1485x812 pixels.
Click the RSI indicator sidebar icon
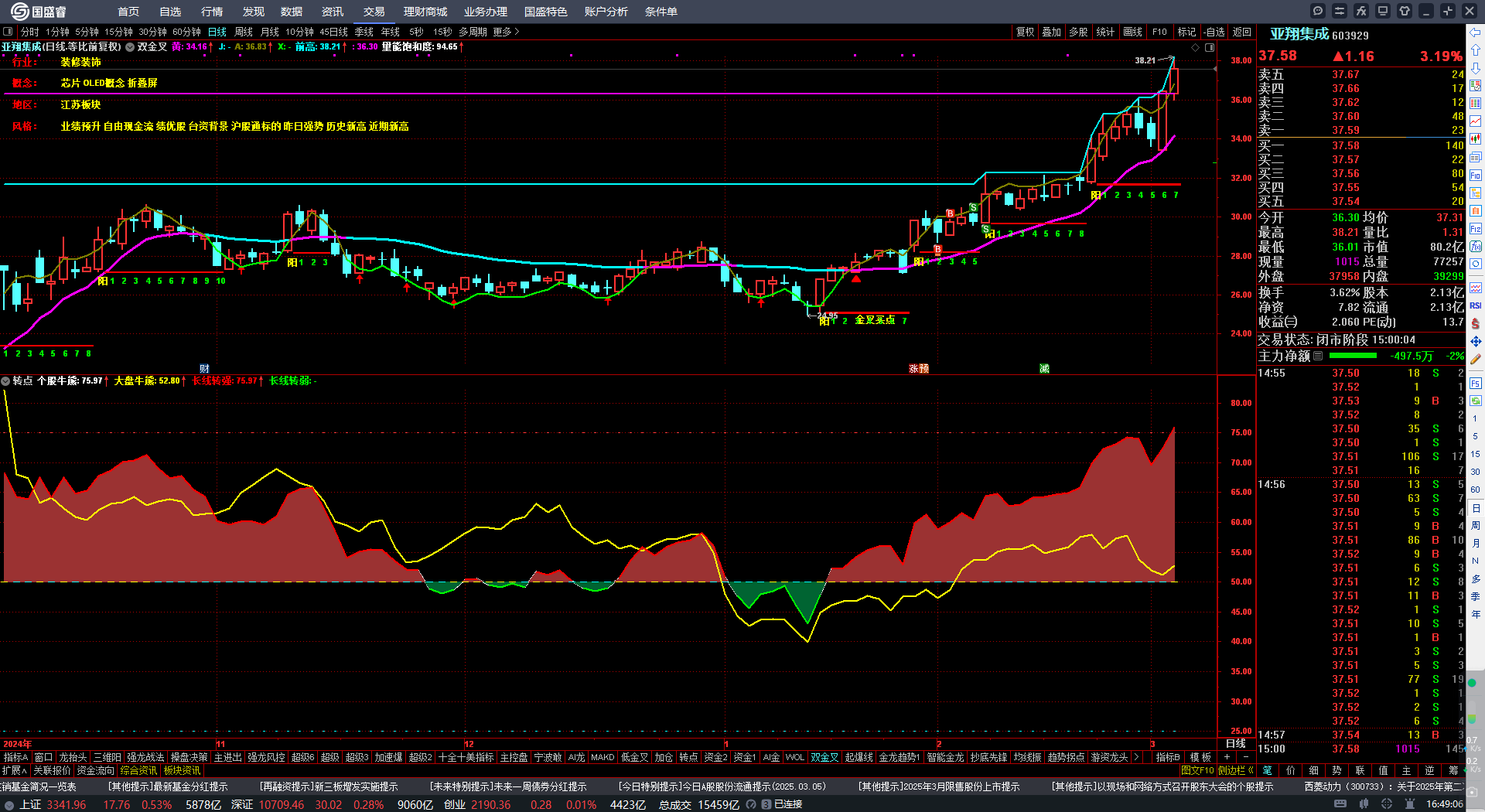pyautogui.click(x=1476, y=305)
